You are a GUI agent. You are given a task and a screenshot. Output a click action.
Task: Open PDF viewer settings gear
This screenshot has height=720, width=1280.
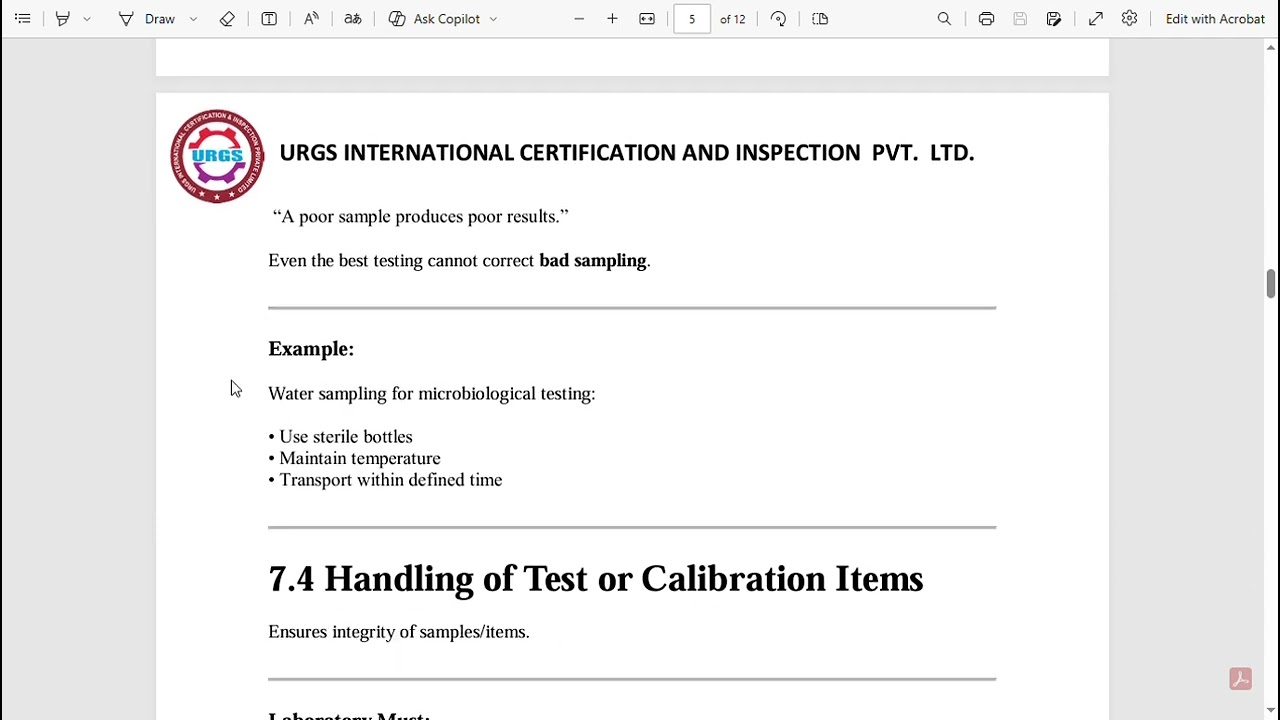pos(1129,19)
